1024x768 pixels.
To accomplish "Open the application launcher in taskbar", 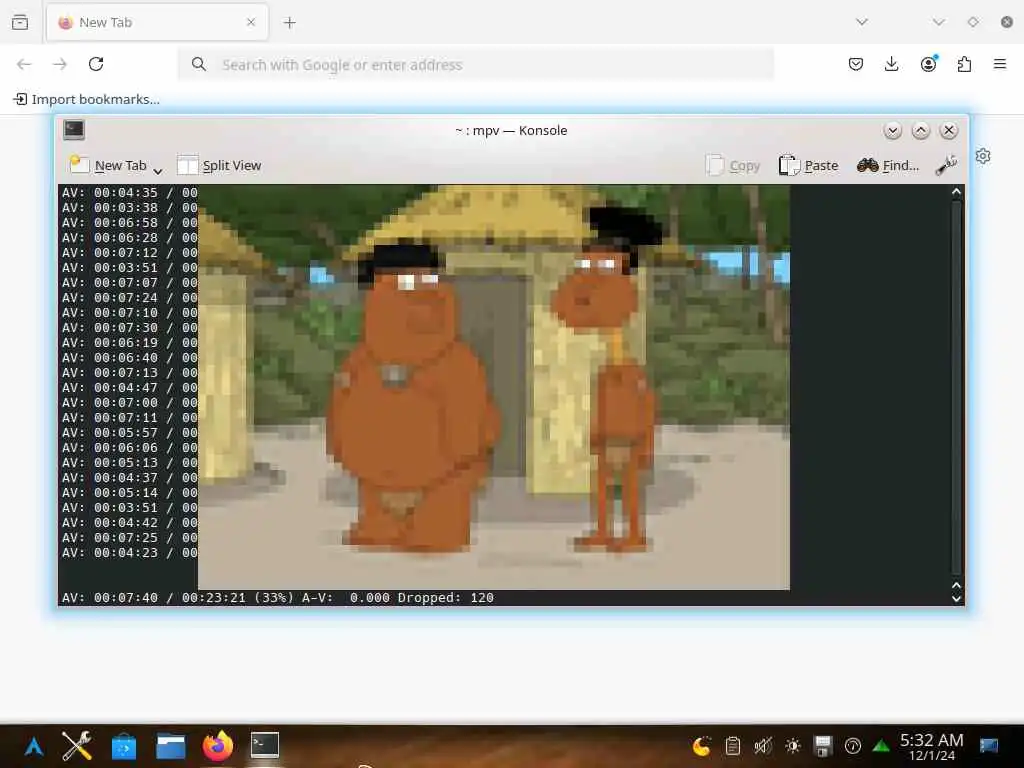I will click(x=34, y=746).
